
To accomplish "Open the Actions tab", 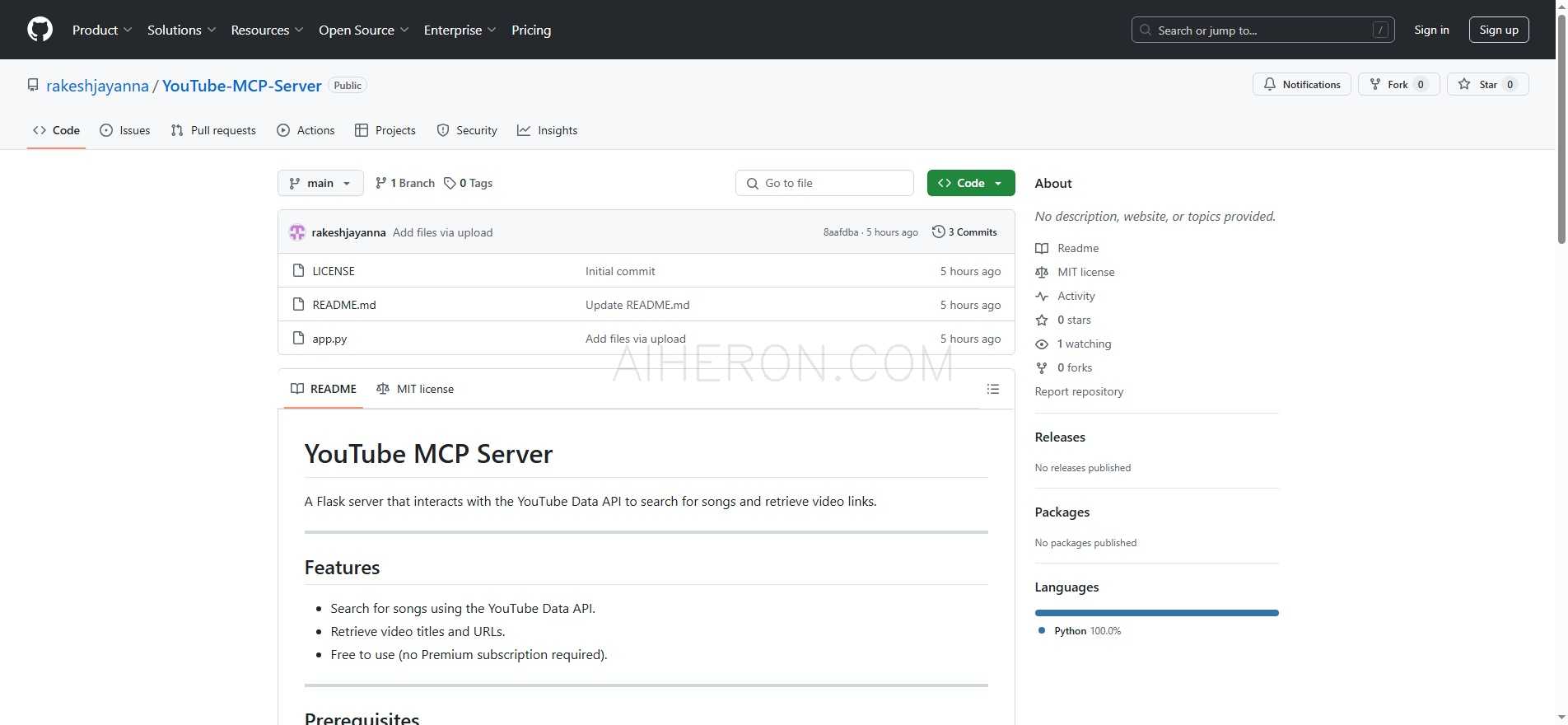I will pos(306,130).
